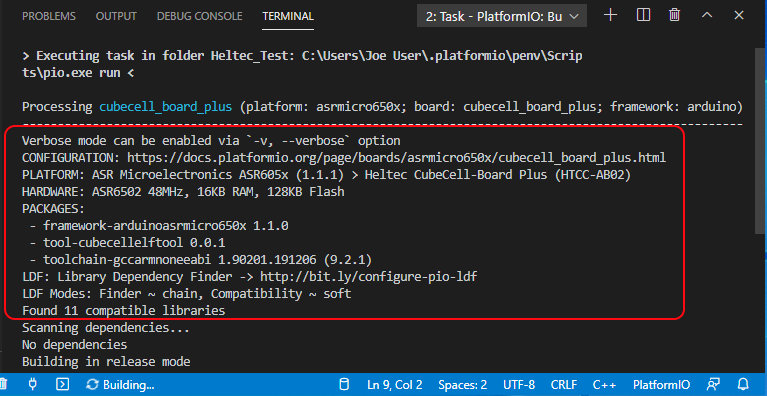Open the notifications bell in status bar
The width and height of the screenshot is (767, 396).
coord(744,384)
